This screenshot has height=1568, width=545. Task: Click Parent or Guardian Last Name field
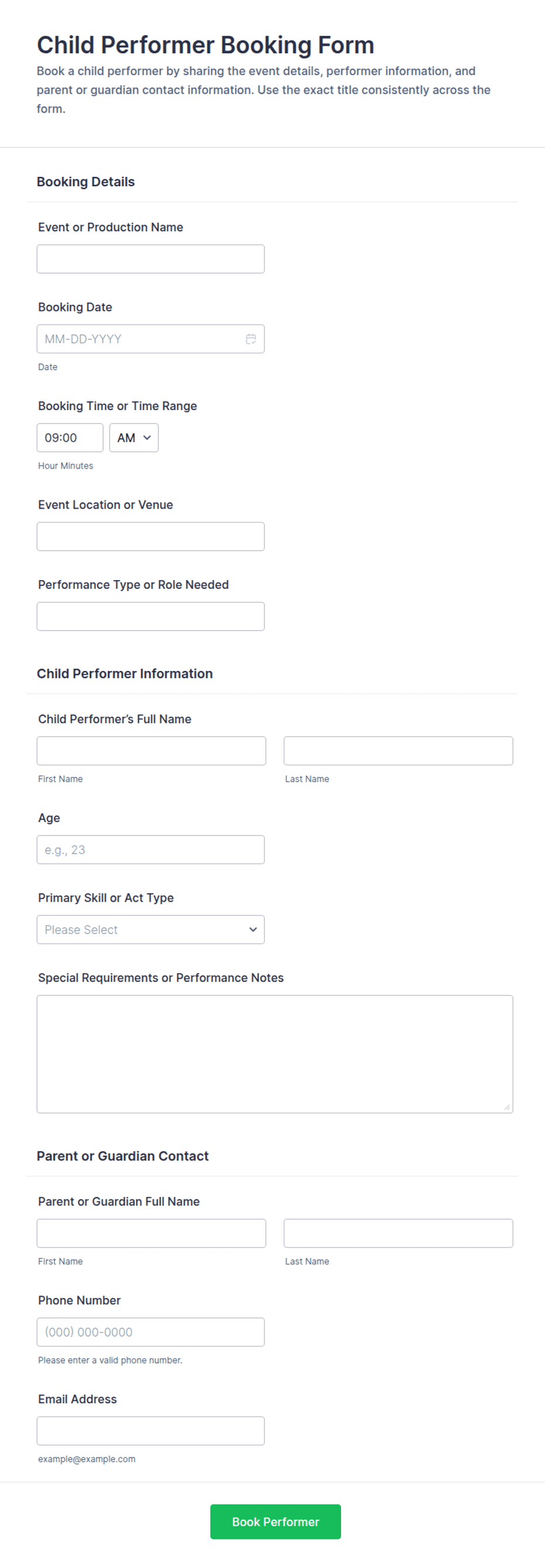tap(398, 1233)
